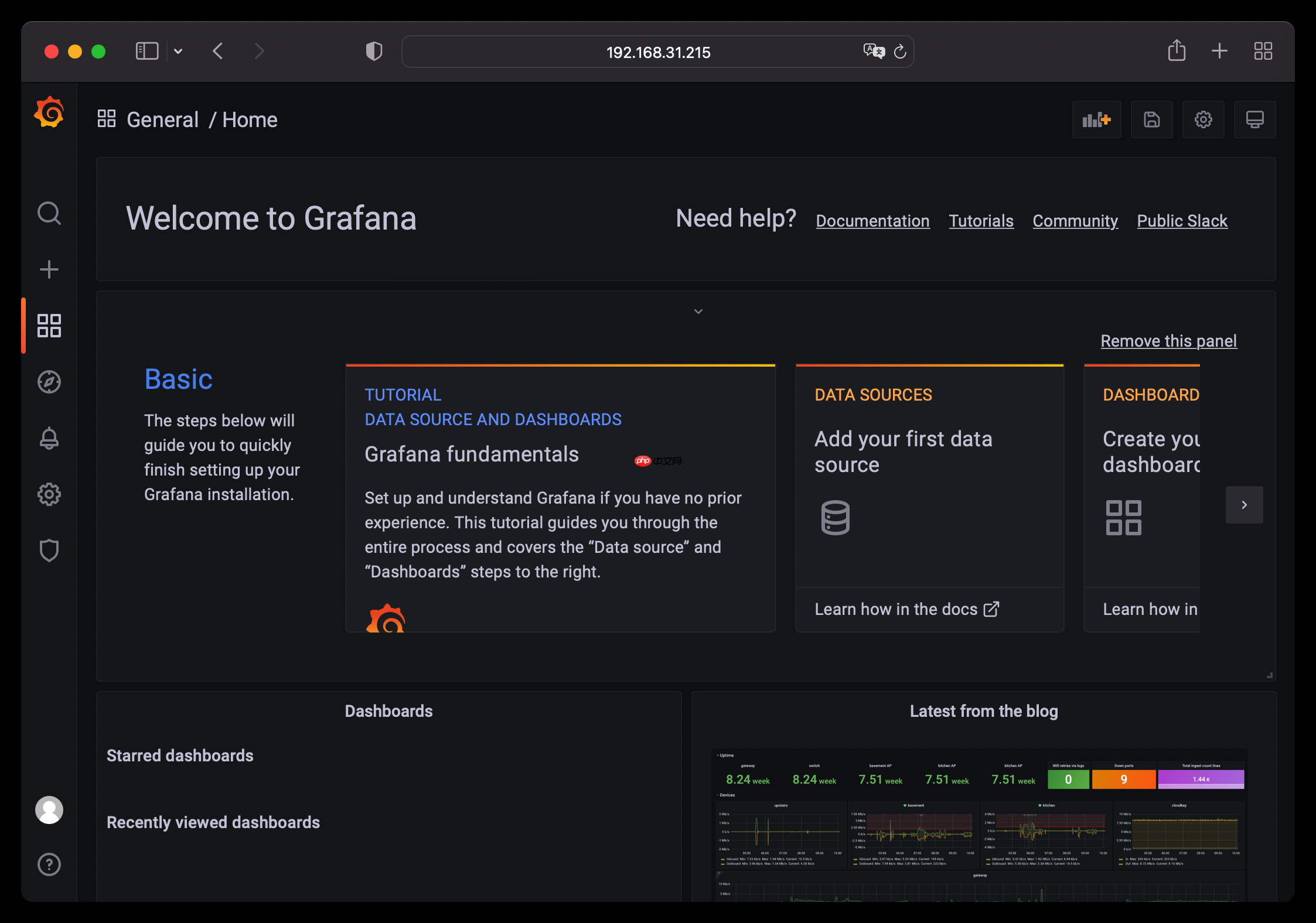Click Remove this panel link
1316x923 pixels.
tap(1168, 341)
